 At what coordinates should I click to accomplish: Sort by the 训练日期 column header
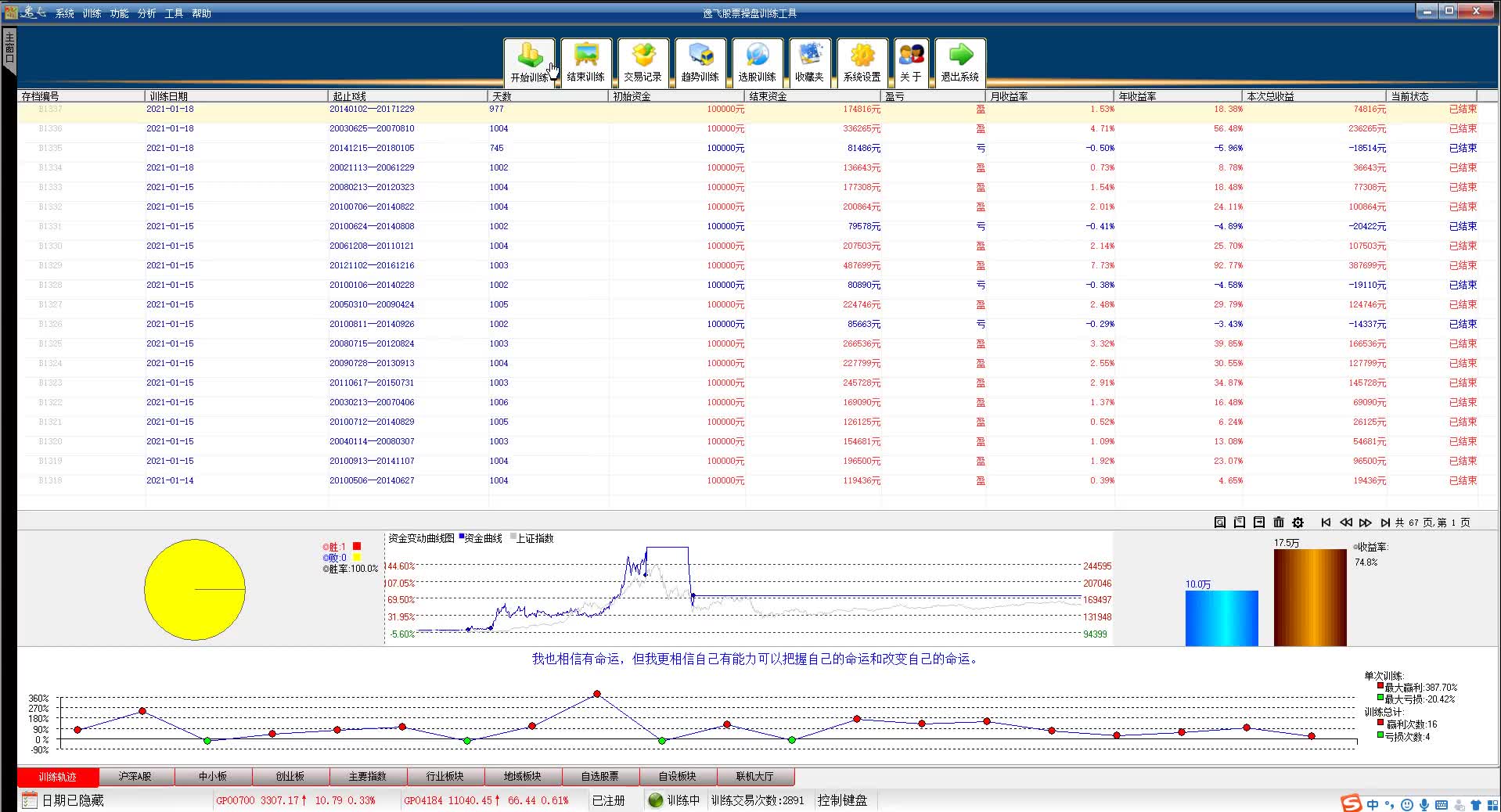[236, 96]
